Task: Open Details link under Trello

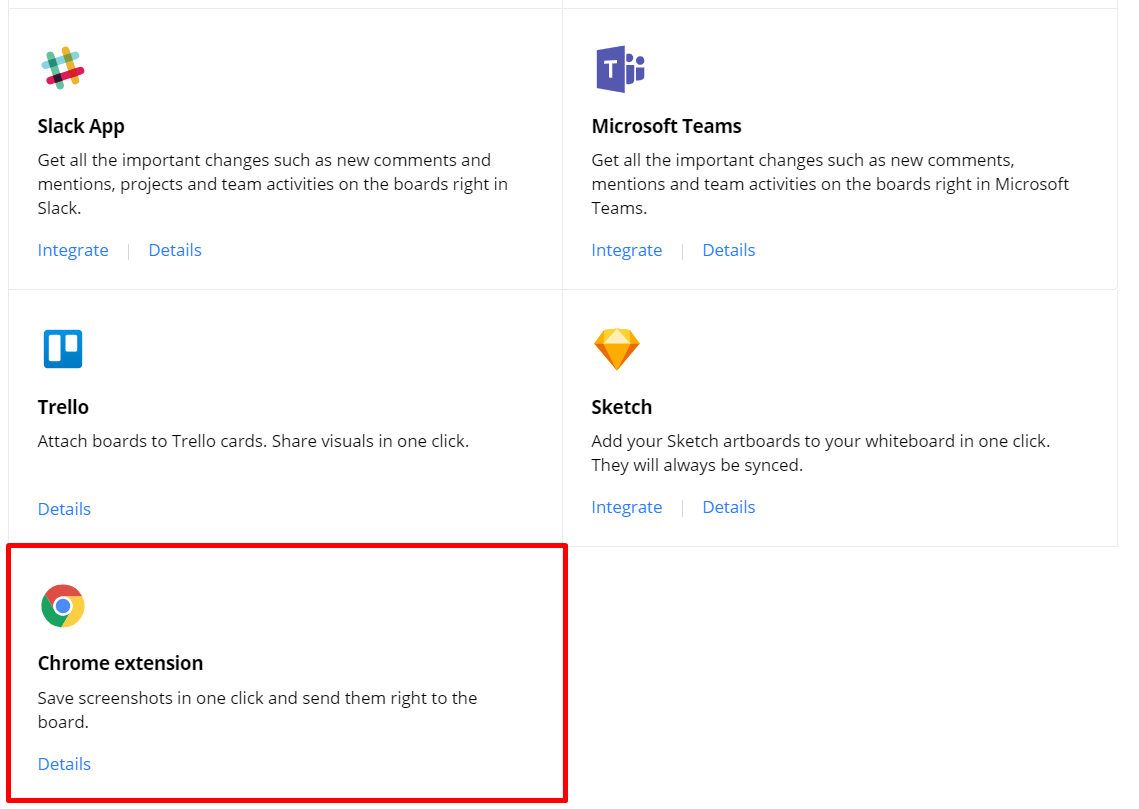Action: (x=64, y=508)
